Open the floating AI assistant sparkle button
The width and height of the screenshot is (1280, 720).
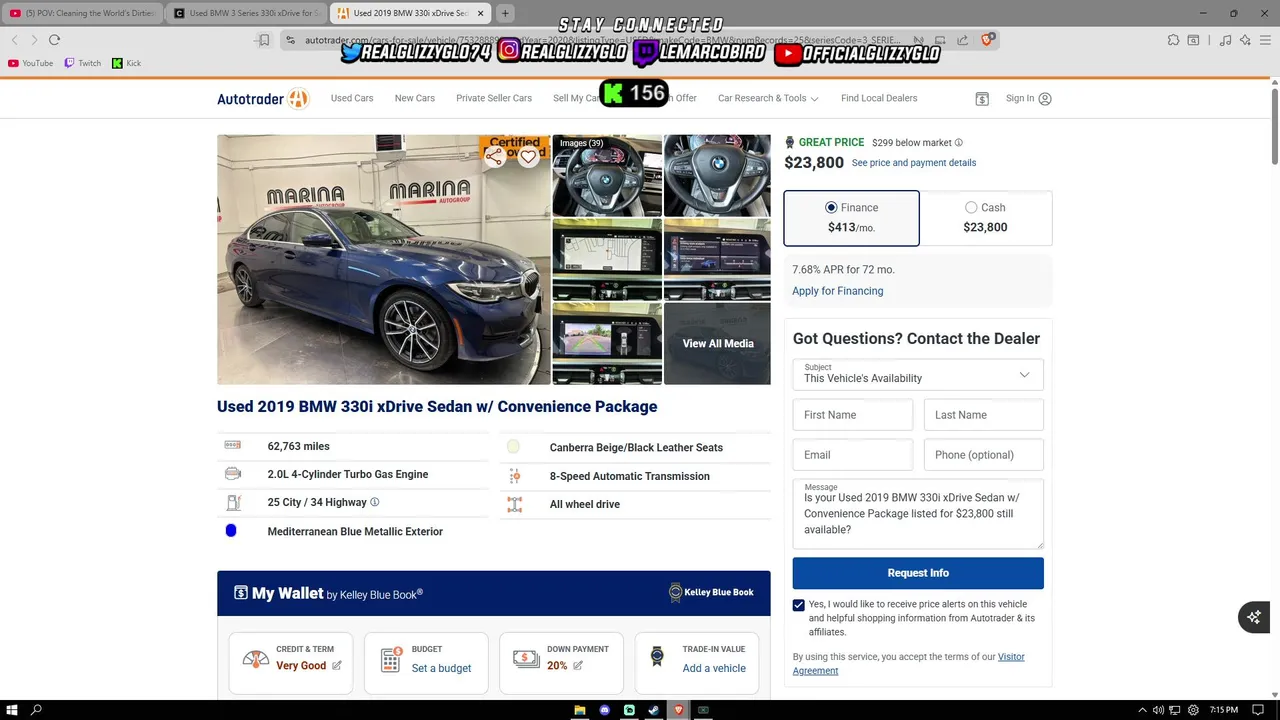pyautogui.click(x=1254, y=617)
